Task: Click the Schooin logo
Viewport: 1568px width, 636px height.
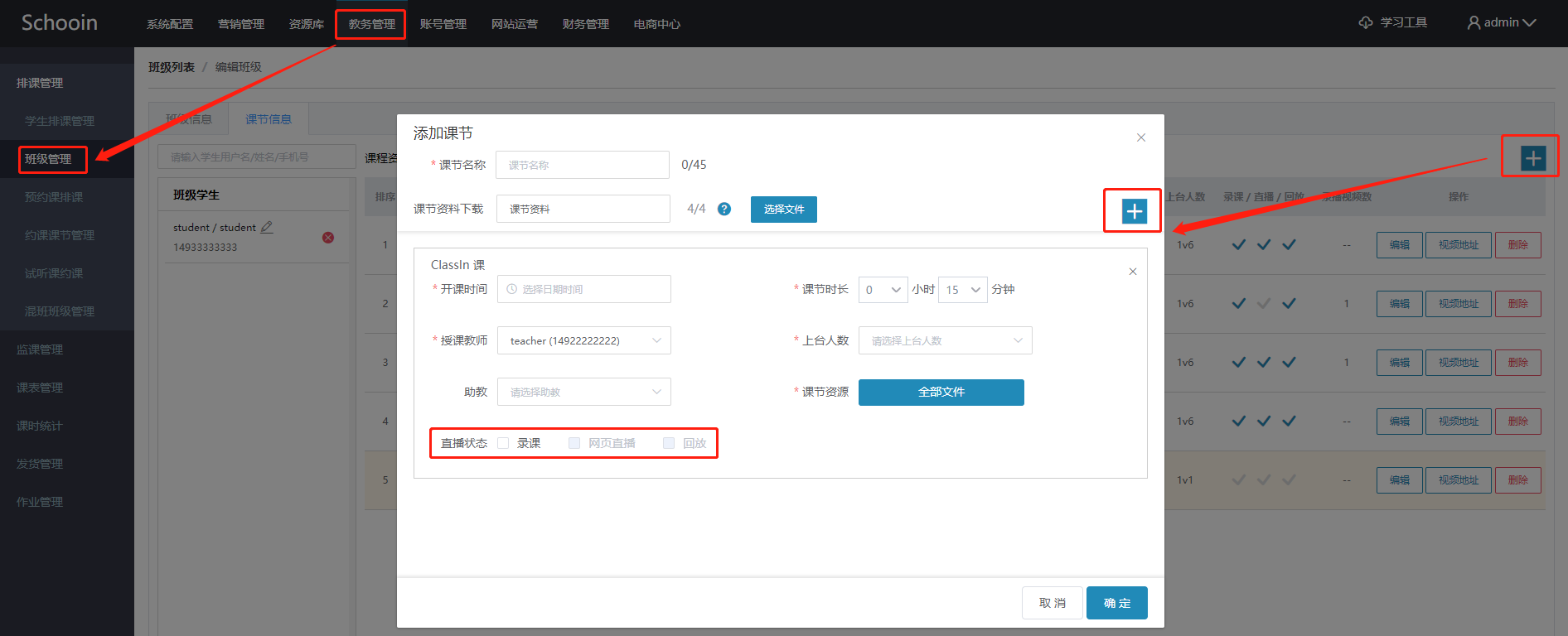Action: (x=59, y=22)
